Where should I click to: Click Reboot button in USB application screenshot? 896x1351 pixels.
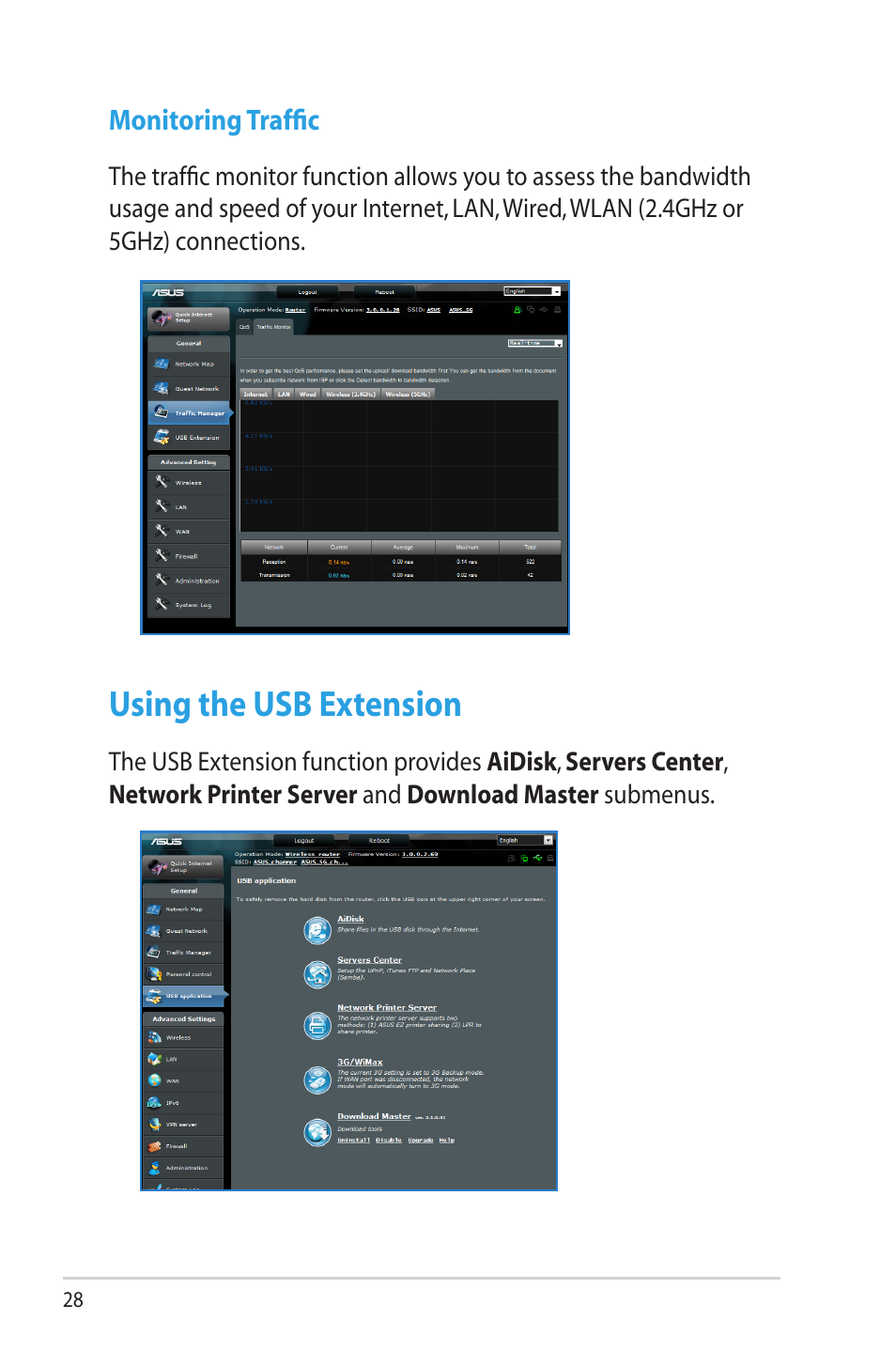tap(379, 841)
